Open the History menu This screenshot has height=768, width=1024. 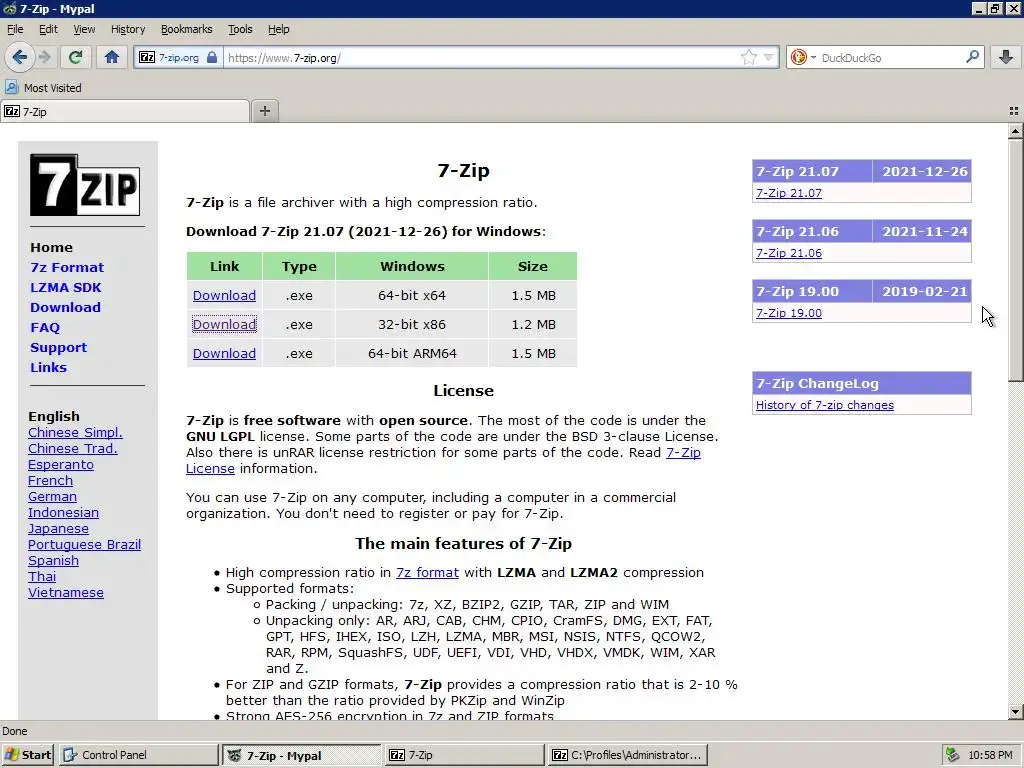click(127, 29)
